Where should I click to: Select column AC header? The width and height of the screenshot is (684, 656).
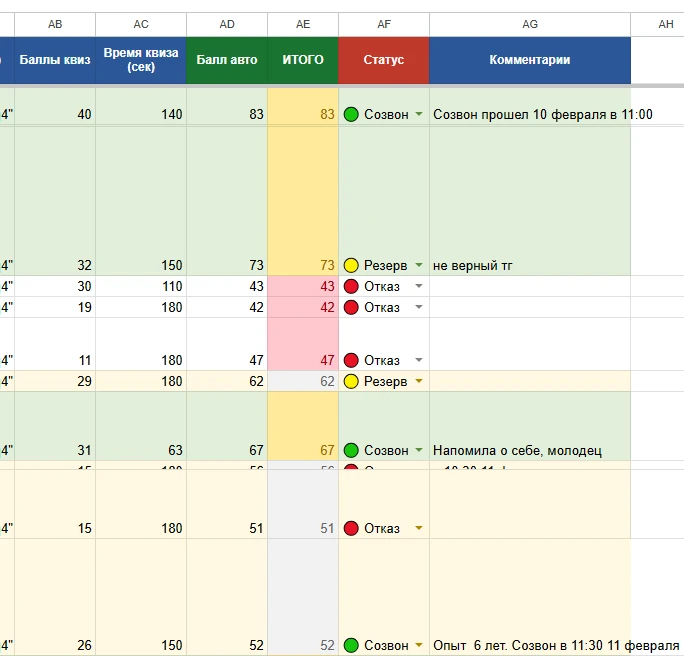point(141,24)
